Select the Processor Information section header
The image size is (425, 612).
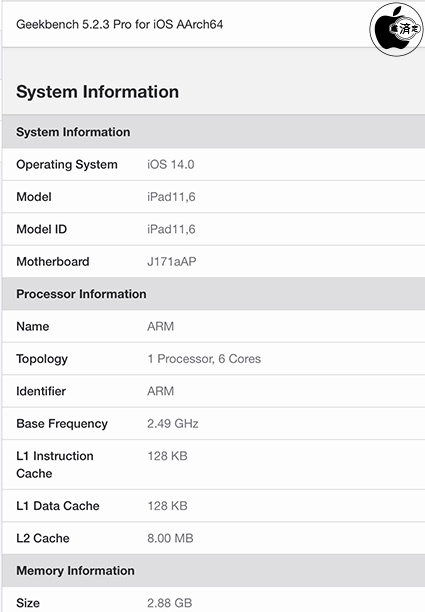pyautogui.click(x=213, y=294)
